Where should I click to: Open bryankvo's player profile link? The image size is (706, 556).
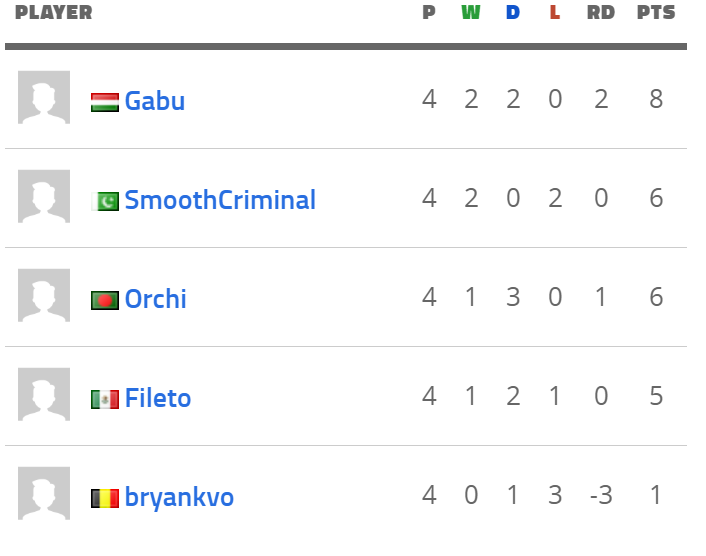coord(179,497)
